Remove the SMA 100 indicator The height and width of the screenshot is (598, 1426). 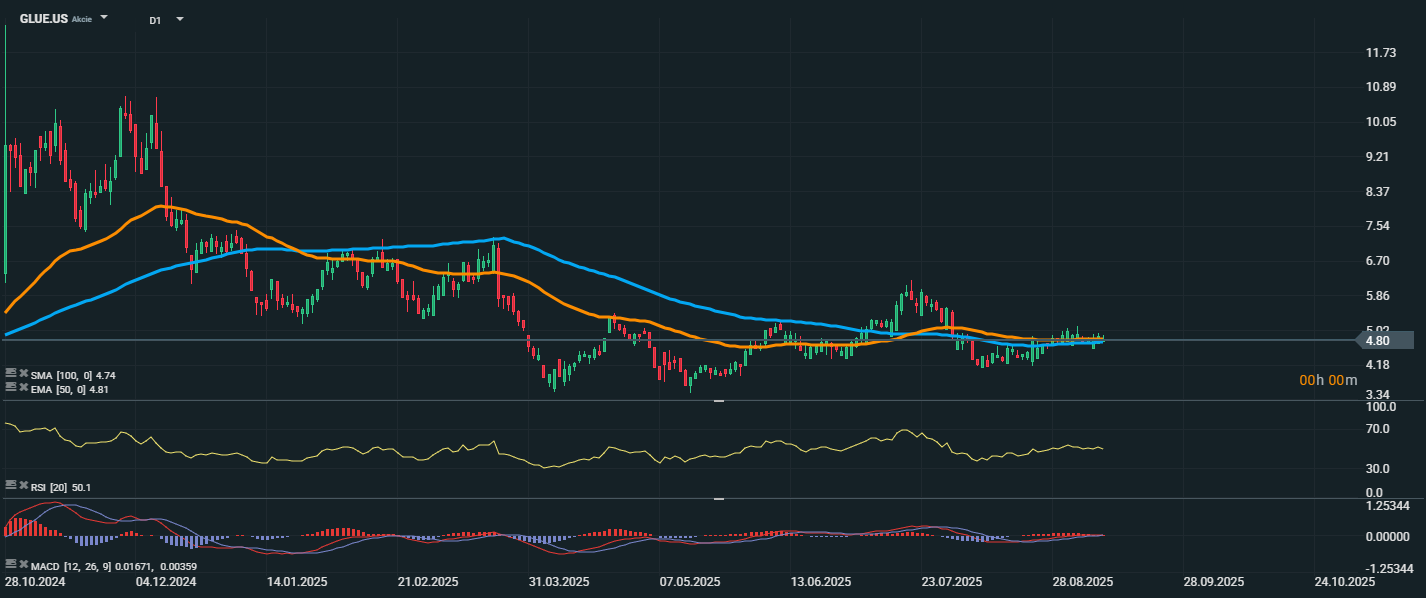tap(23, 373)
